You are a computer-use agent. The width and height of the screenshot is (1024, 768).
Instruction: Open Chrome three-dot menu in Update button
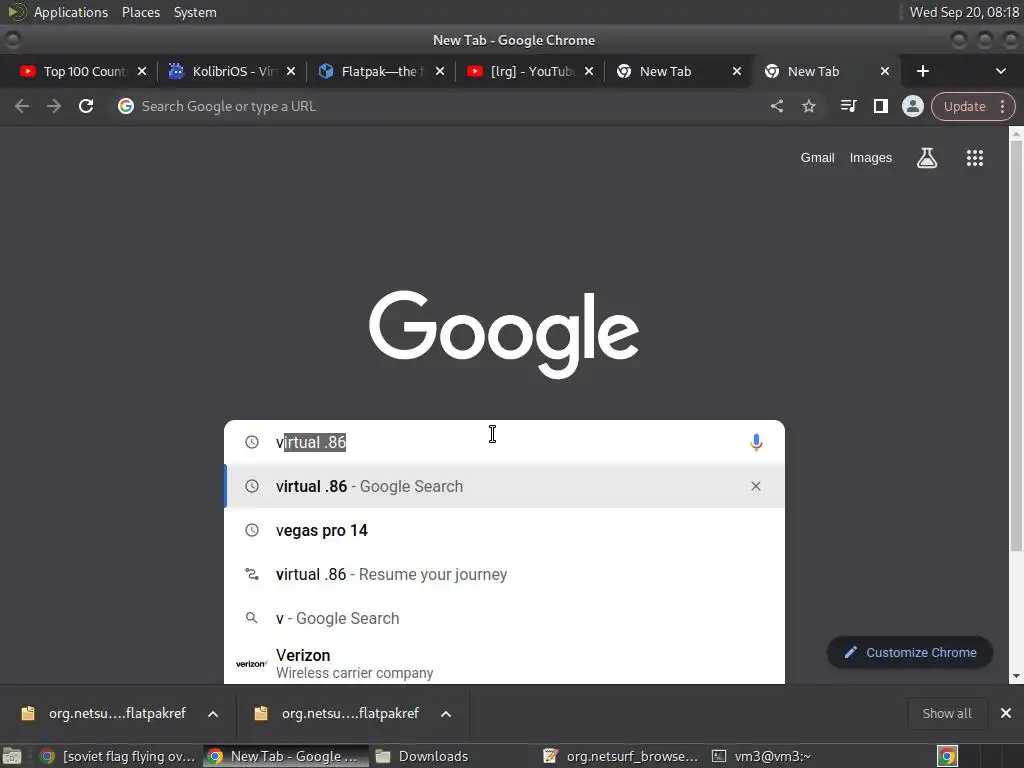point(1002,106)
